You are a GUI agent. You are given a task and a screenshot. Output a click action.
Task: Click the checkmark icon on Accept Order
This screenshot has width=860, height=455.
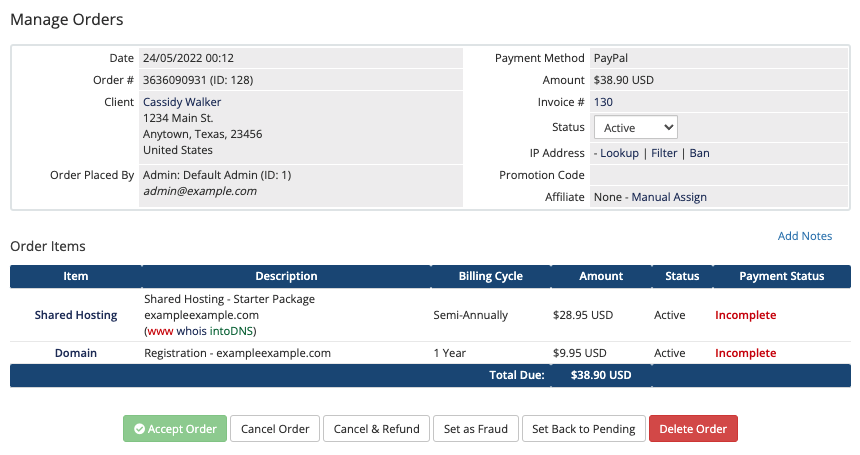coord(140,429)
